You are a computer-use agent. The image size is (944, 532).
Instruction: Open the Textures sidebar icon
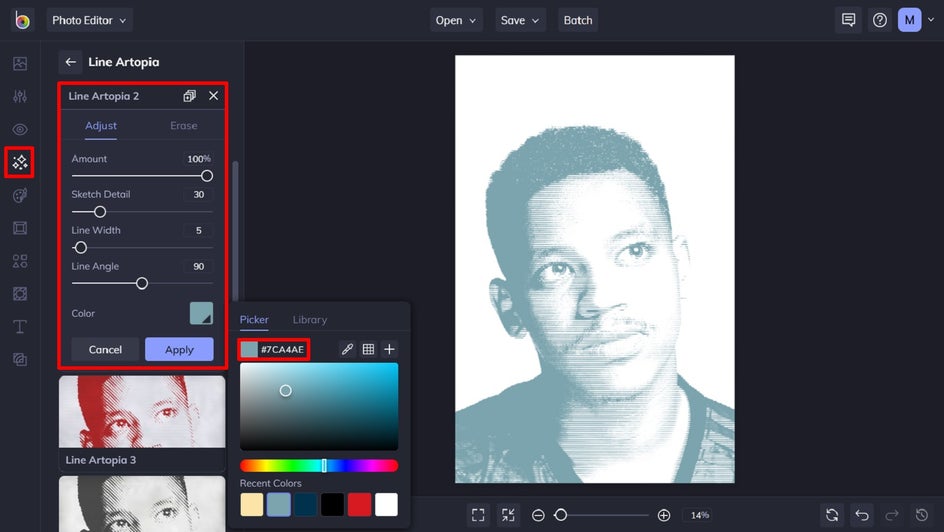click(20, 359)
